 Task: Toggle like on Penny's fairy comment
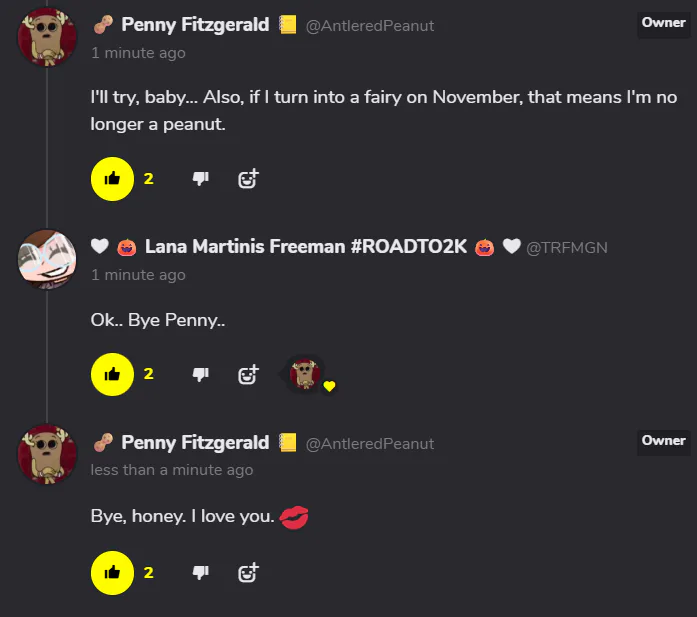tap(112, 179)
